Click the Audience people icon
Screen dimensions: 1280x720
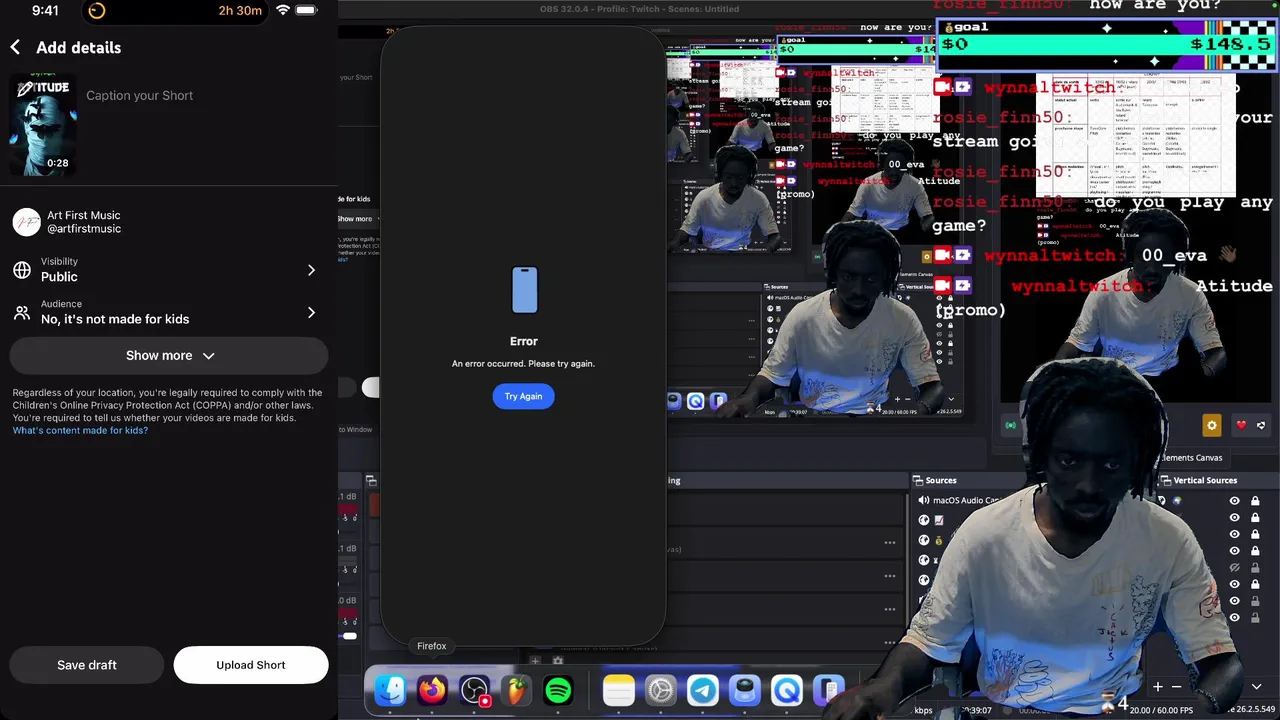(22, 312)
